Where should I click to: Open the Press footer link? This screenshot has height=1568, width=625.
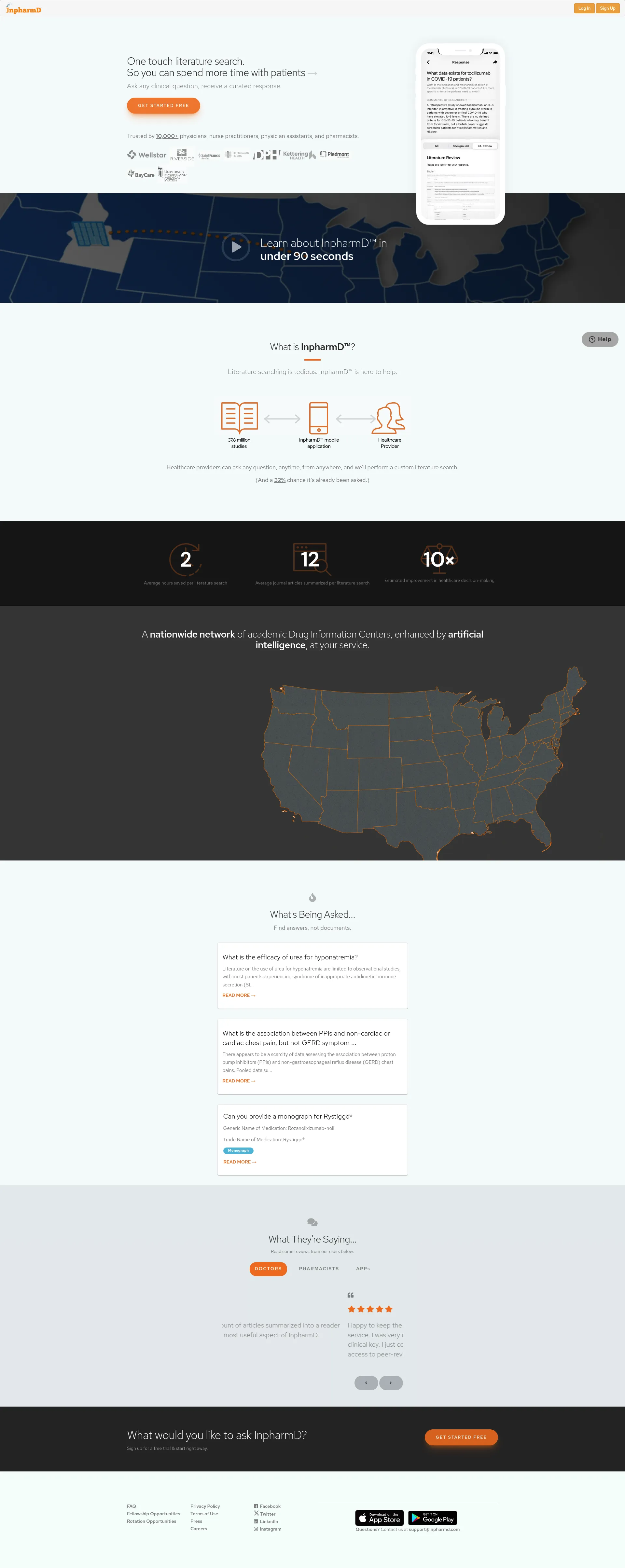[196, 1521]
